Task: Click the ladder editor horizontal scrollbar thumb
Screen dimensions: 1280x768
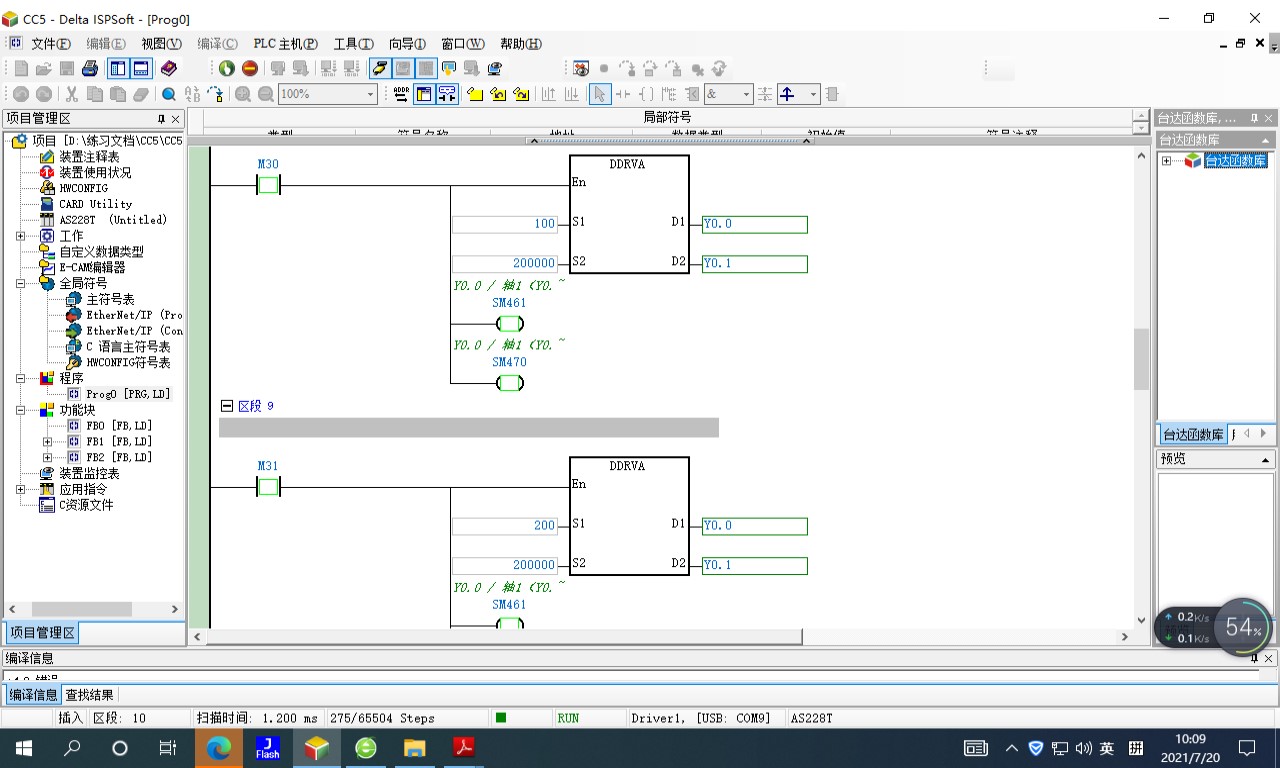Action: (x=505, y=636)
